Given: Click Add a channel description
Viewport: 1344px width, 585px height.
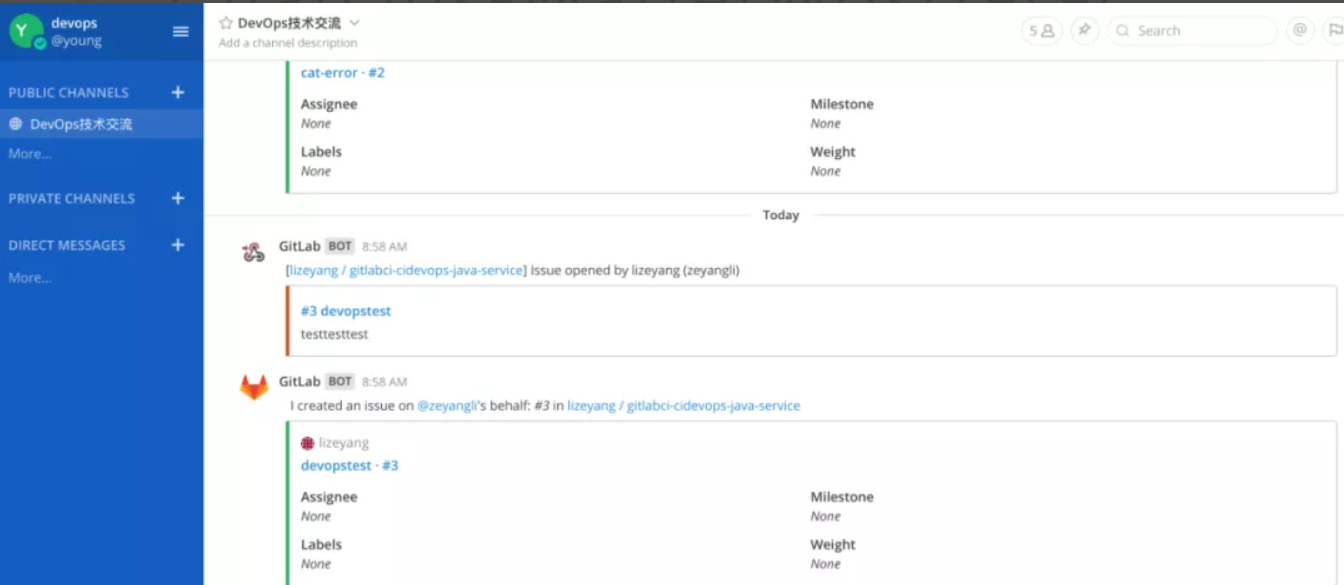Looking at the screenshot, I should tap(288, 43).
